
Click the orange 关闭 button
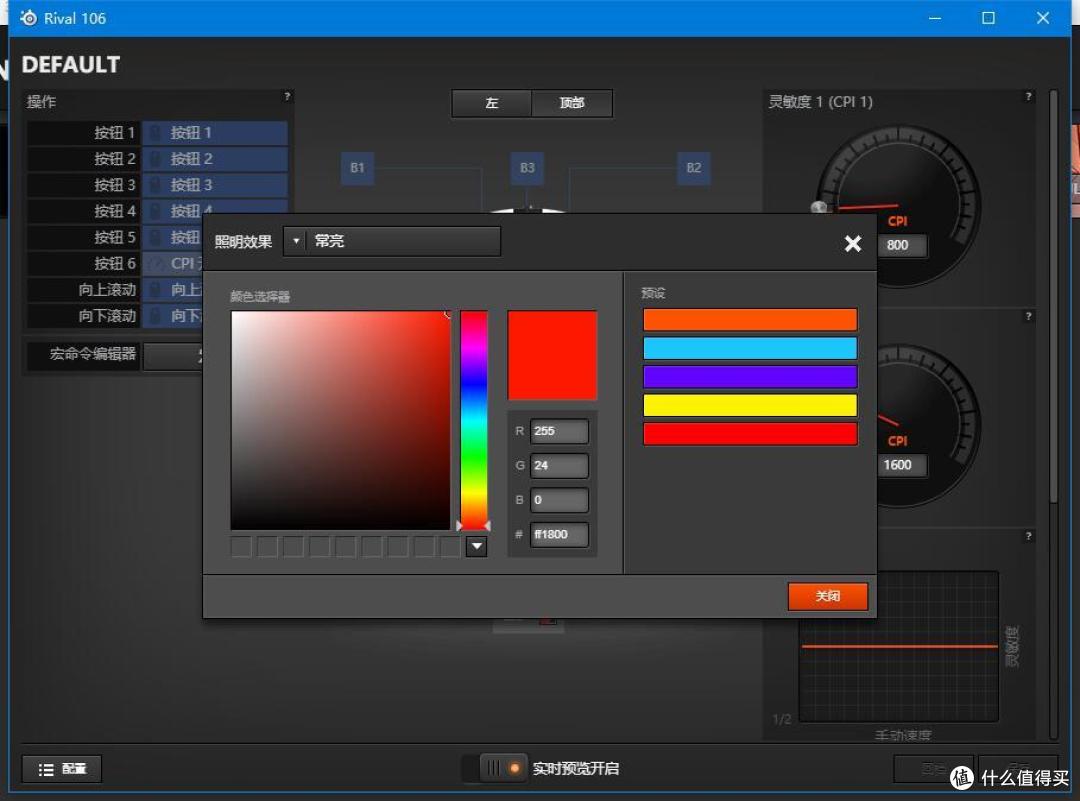pos(827,596)
